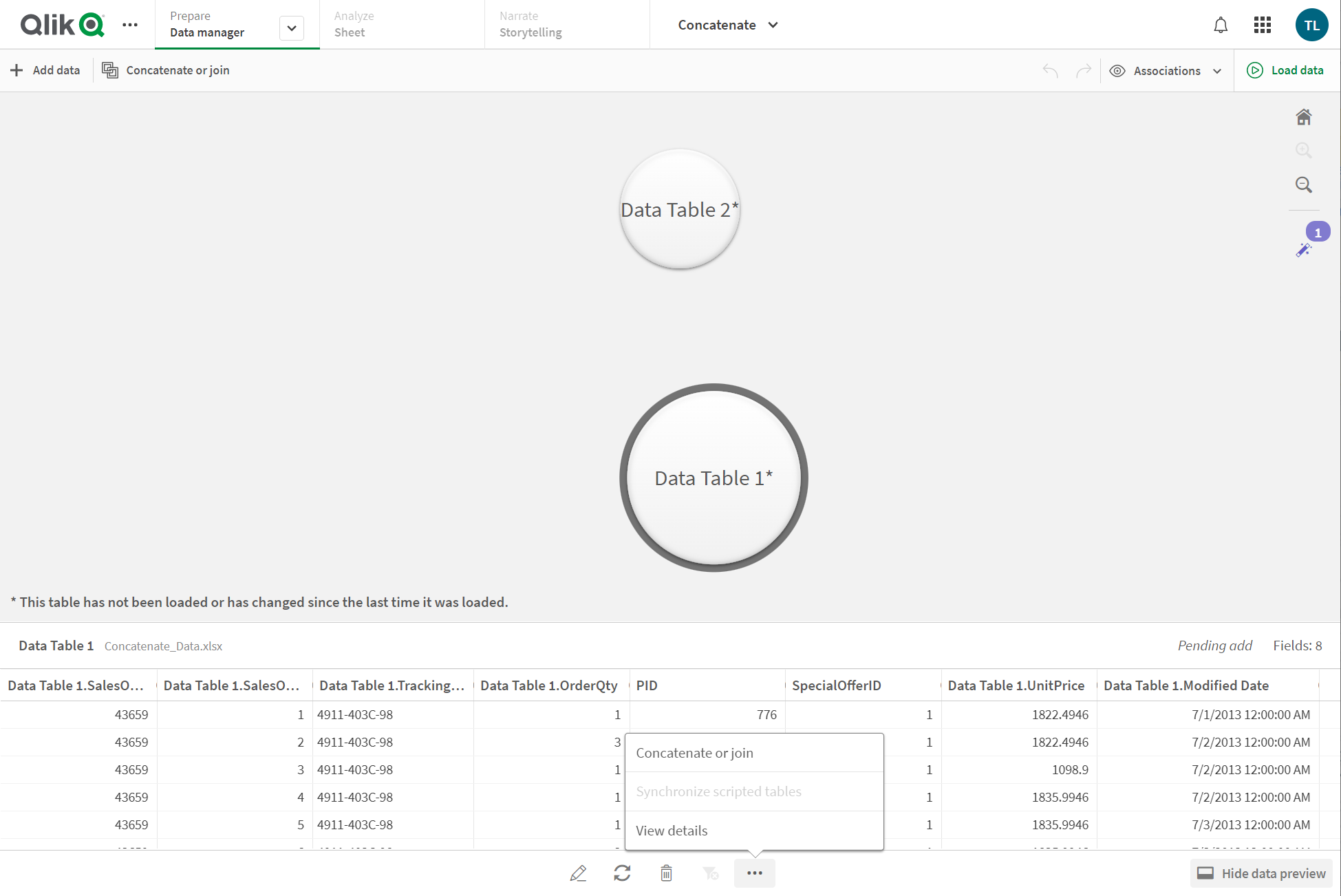Click the redo icon

pyautogui.click(x=1083, y=70)
